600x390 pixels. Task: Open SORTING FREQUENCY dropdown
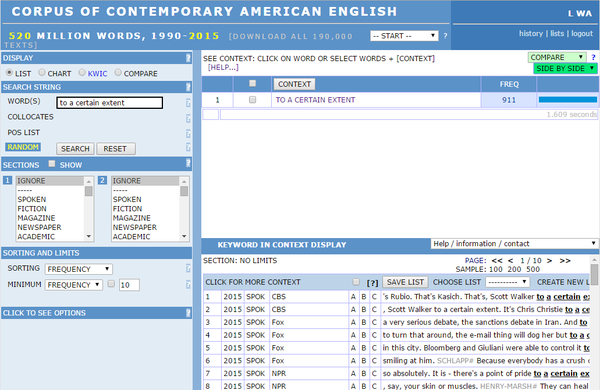click(x=78, y=269)
